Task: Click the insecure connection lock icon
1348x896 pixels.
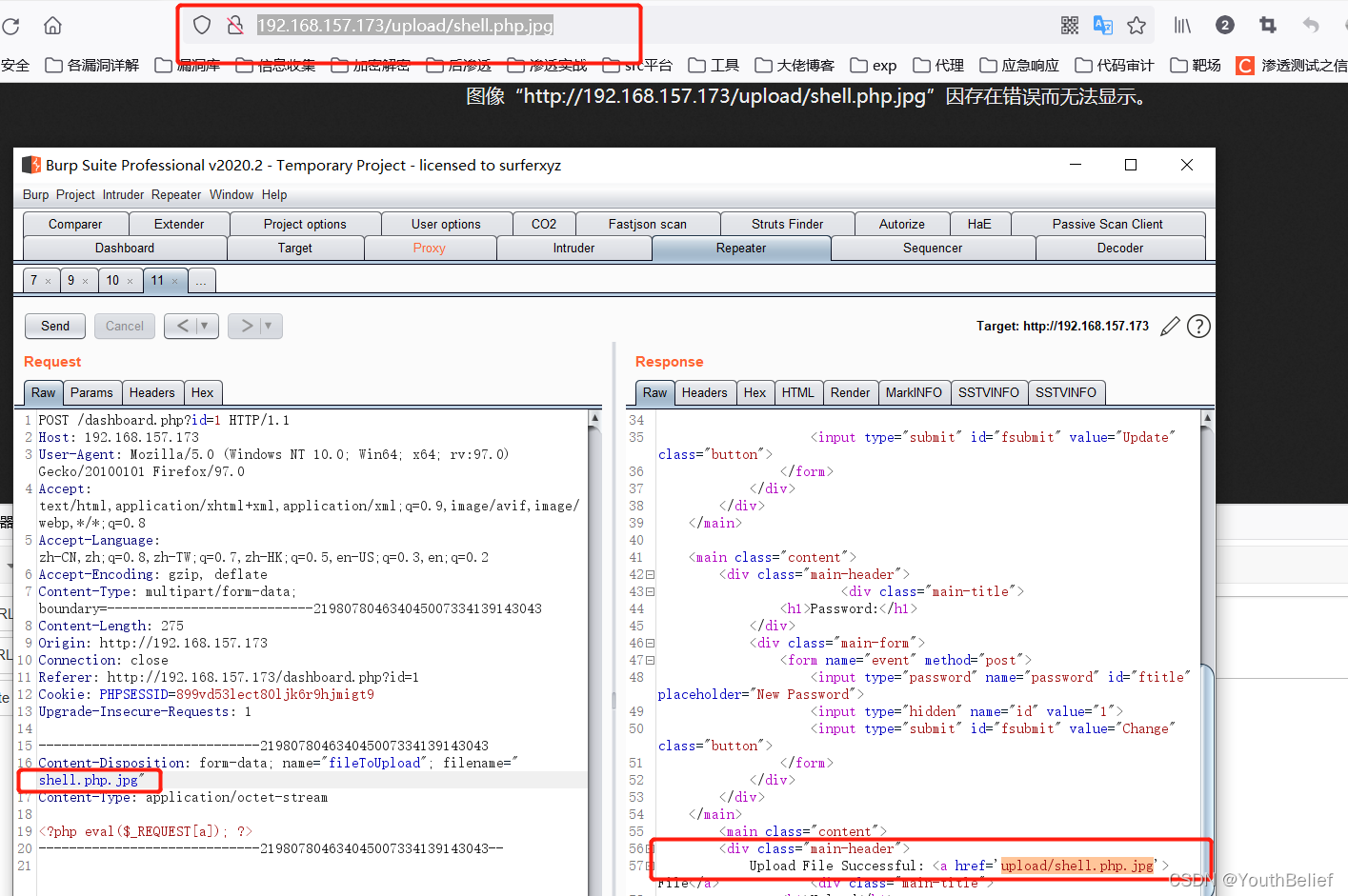Action: pos(234,25)
